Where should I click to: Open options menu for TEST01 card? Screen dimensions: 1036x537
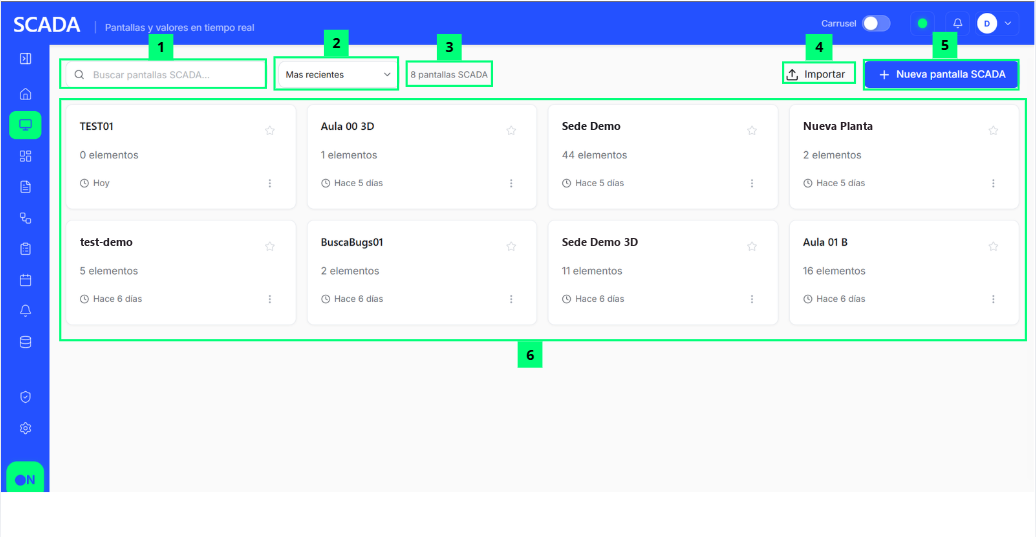click(270, 183)
